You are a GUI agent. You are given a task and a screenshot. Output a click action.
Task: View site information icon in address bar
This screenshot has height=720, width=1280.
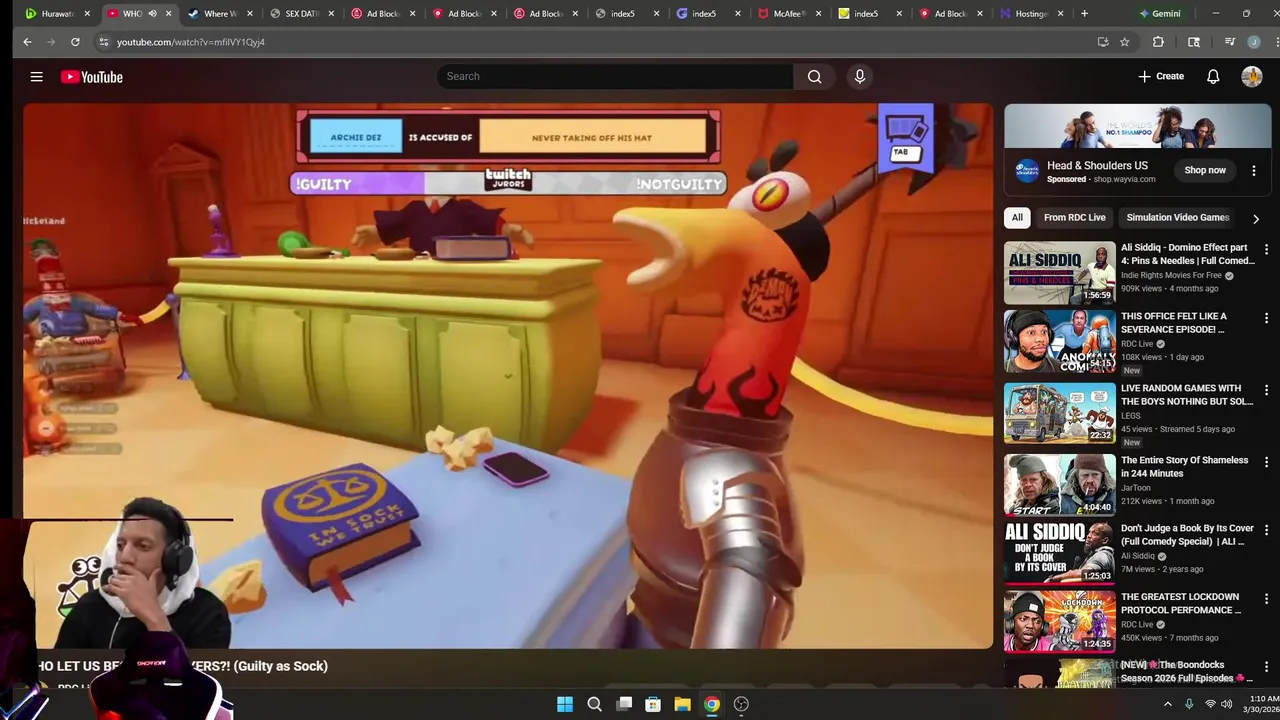(x=104, y=42)
